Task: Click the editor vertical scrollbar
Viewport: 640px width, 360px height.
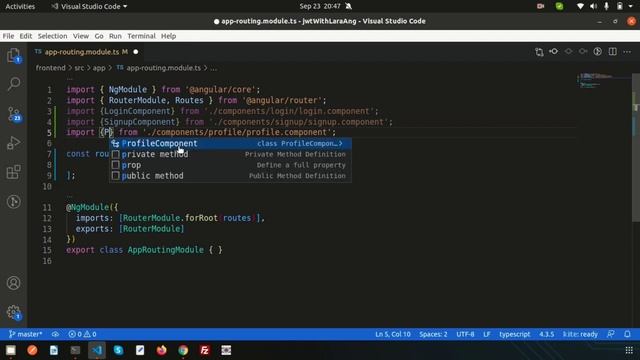Action: (636, 148)
